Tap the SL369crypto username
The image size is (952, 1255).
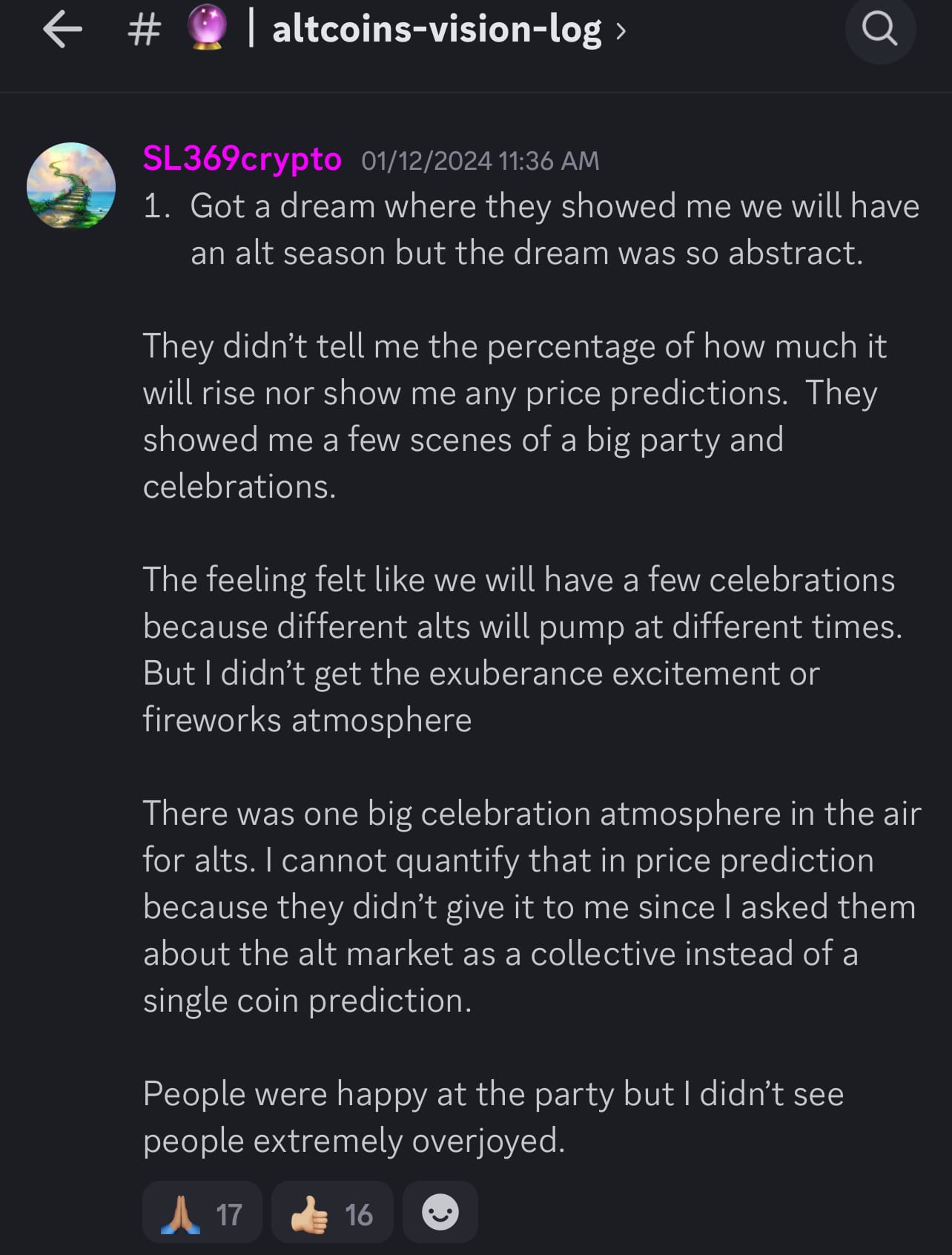click(x=242, y=159)
